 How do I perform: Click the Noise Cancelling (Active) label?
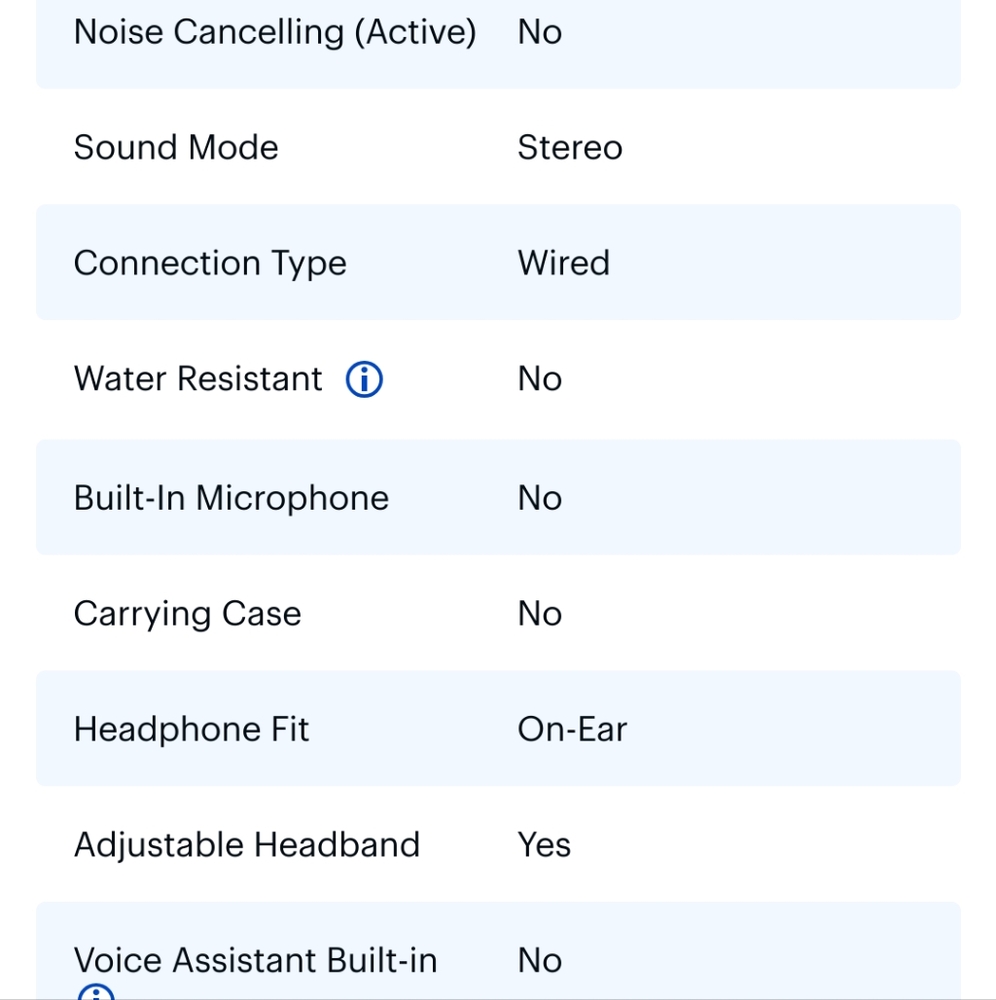pos(275,32)
